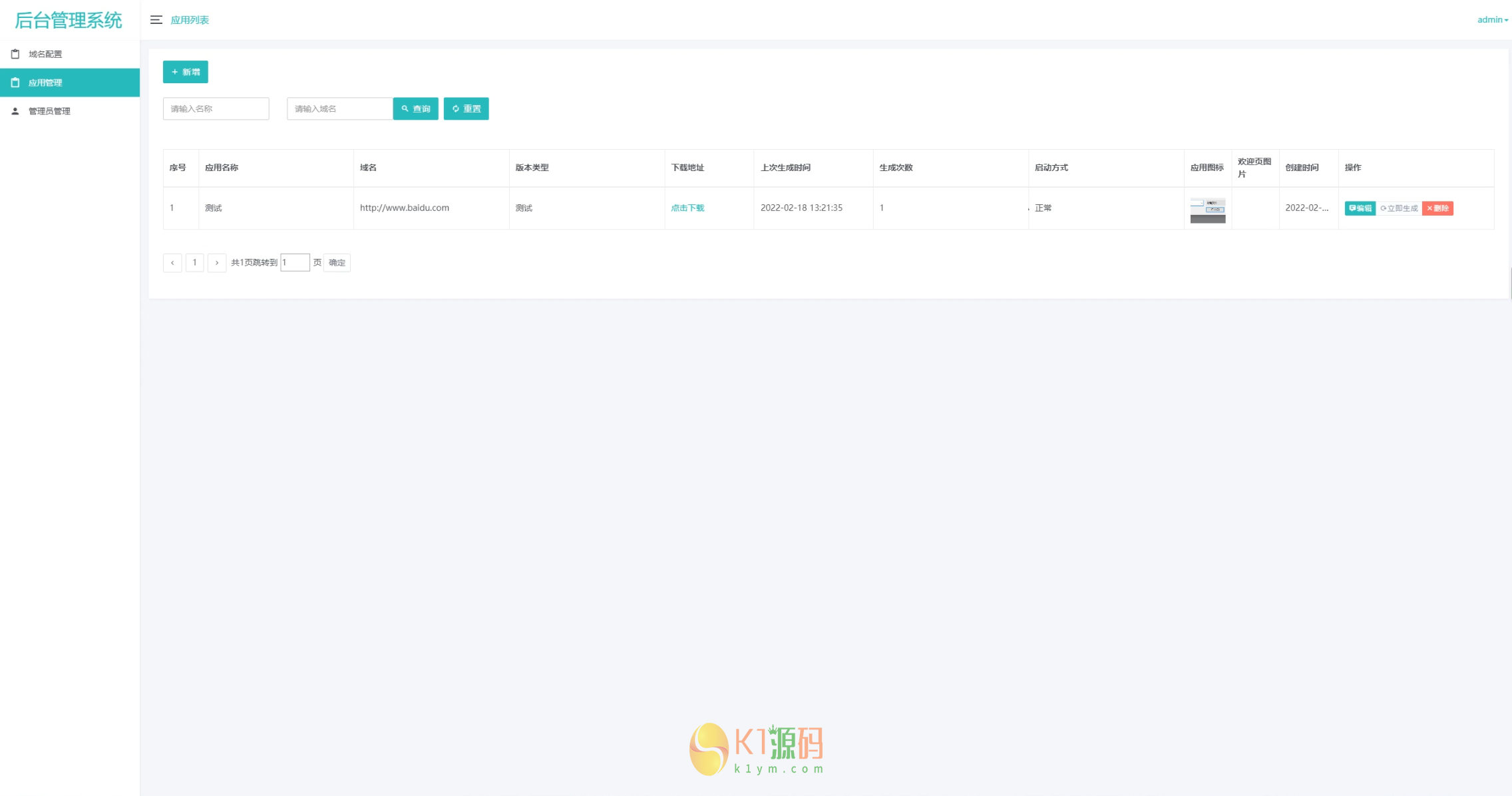Click the 编辑 edit button in row

pos(1360,208)
